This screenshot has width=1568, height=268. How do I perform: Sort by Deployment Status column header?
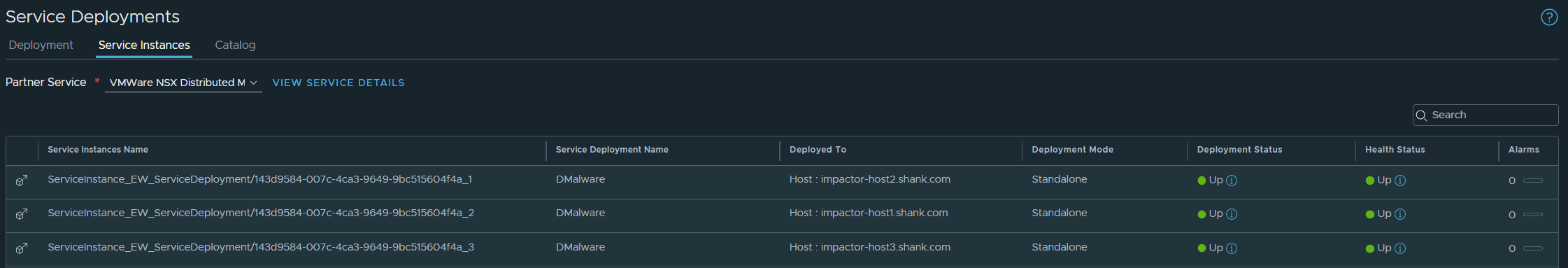pyautogui.click(x=1239, y=150)
